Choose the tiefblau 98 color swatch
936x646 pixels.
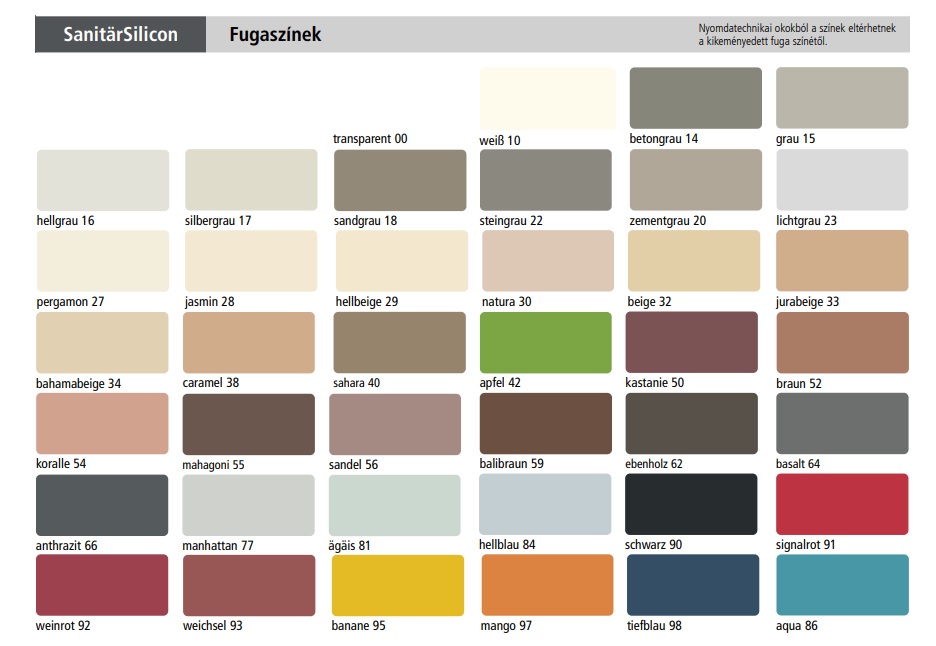[x=693, y=585]
